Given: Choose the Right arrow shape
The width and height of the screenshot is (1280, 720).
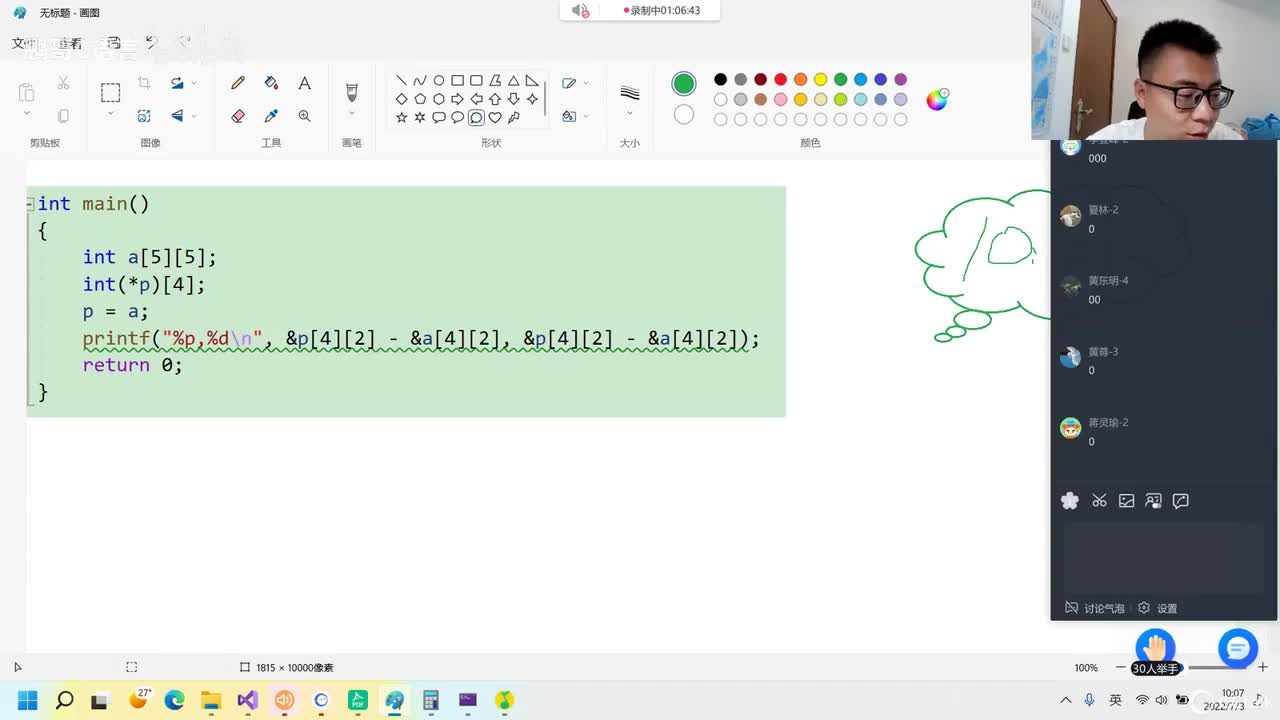Looking at the screenshot, I should 457,99.
